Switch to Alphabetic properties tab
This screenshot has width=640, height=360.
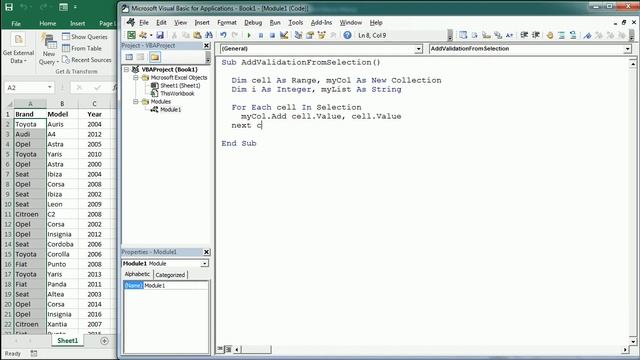[137, 274]
